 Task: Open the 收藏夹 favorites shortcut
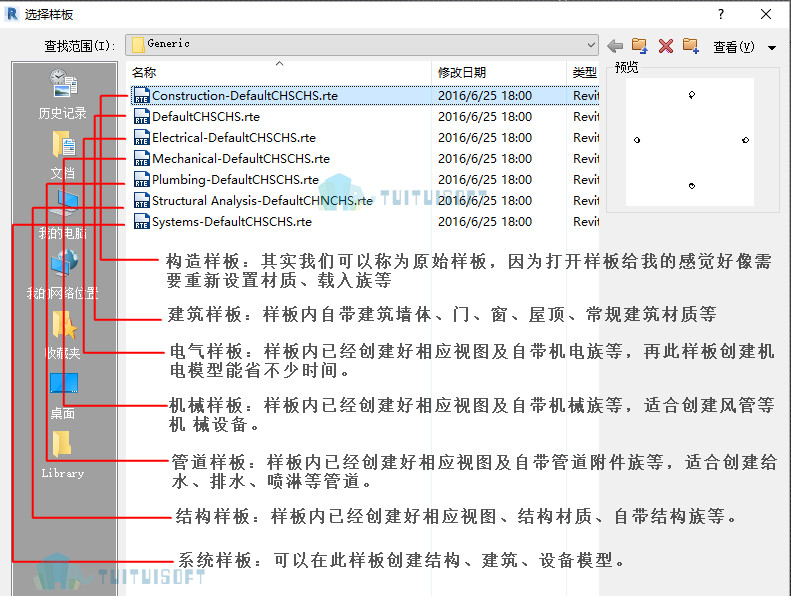coord(63,335)
